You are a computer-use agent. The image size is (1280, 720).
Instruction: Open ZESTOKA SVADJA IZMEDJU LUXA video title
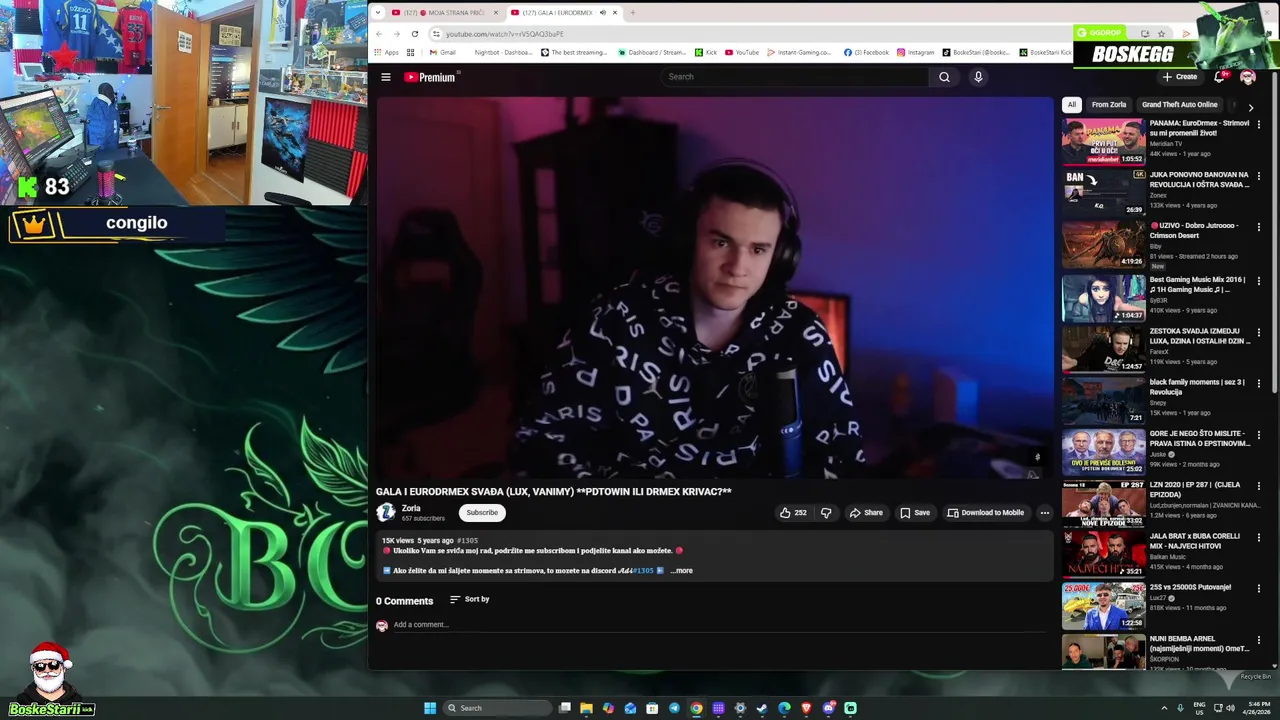click(1199, 336)
